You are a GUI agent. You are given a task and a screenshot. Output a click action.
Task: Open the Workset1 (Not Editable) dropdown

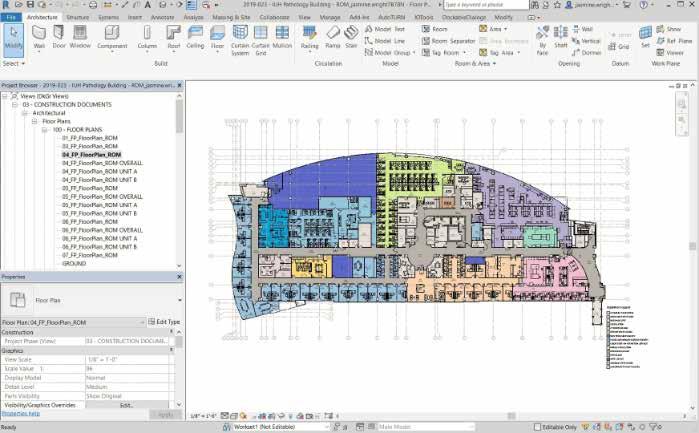click(329, 427)
